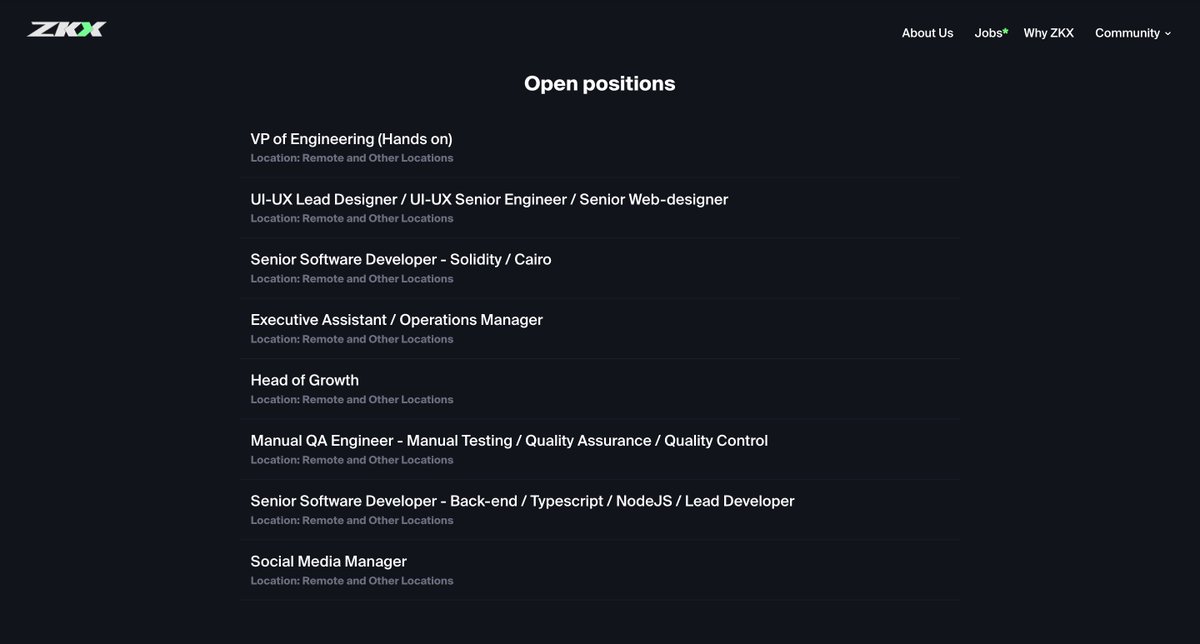The width and height of the screenshot is (1200, 644).
Task: Select About Us in the navigation bar
Action: point(927,32)
